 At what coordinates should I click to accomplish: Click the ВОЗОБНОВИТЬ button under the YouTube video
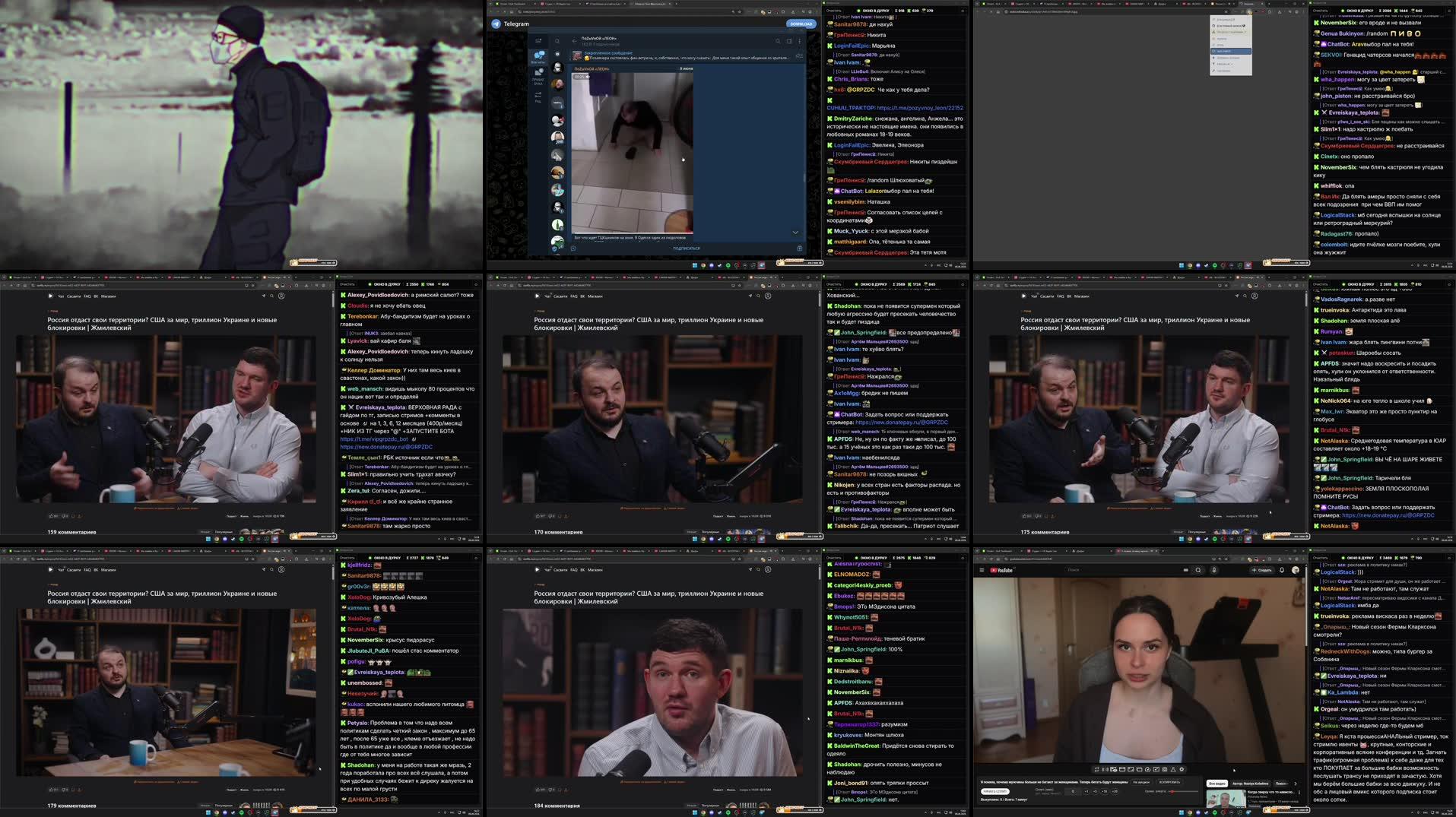click(1169, 782)
